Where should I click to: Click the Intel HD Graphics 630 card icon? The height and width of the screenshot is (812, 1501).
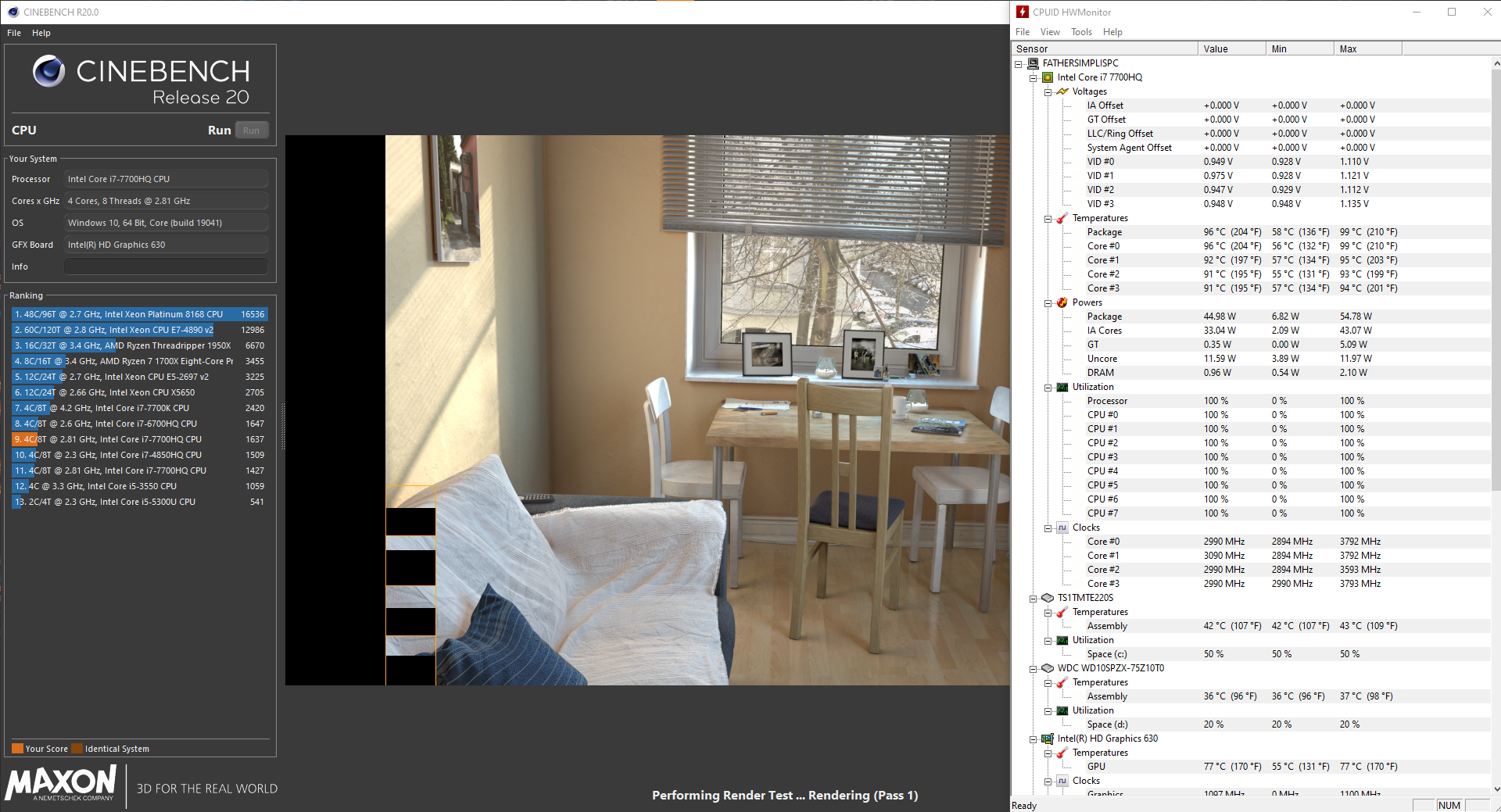point(1048,739)
